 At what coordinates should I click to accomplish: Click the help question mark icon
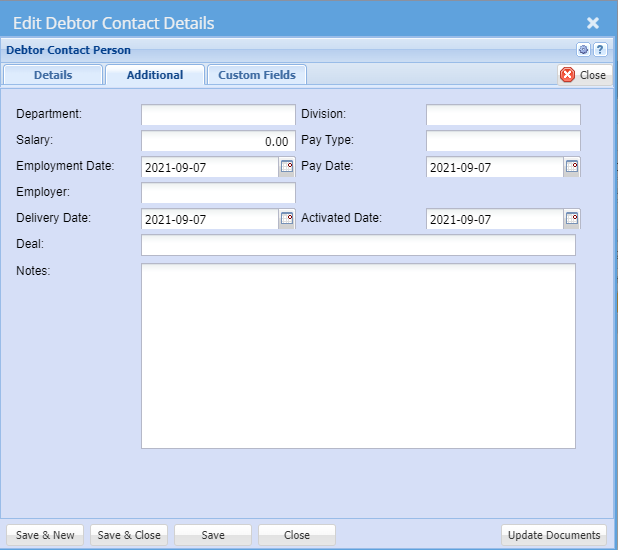pos(600,49)
